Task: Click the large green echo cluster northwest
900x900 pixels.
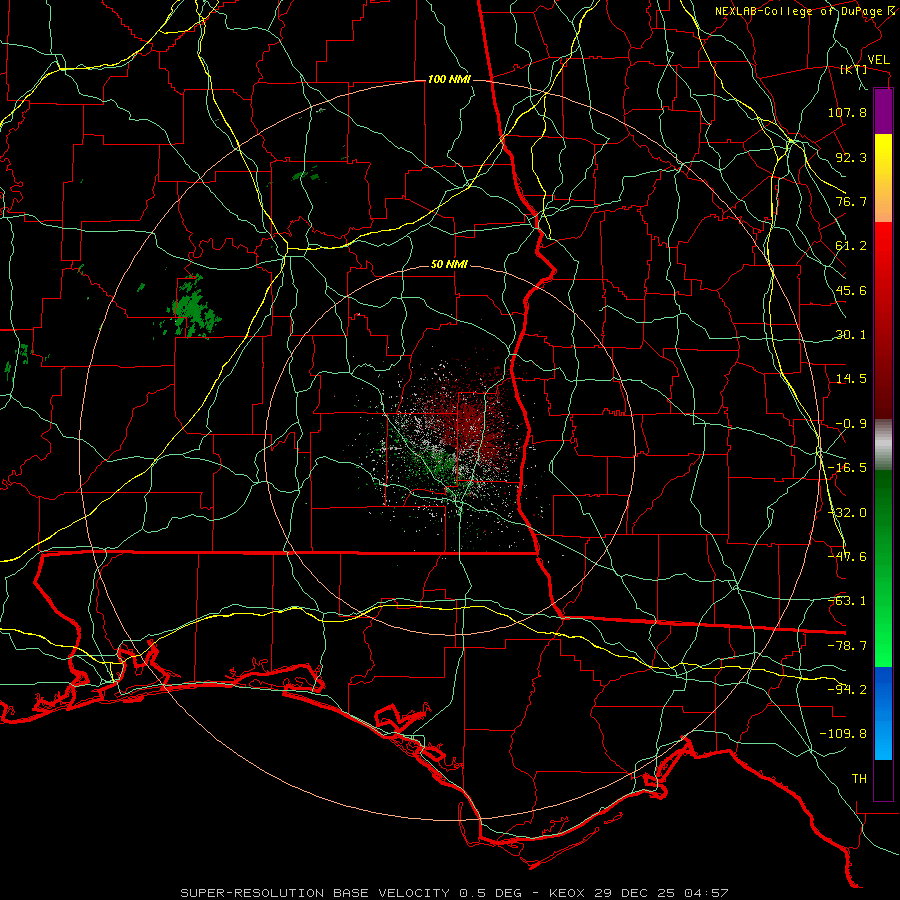Action: click(x=193, y=307)
